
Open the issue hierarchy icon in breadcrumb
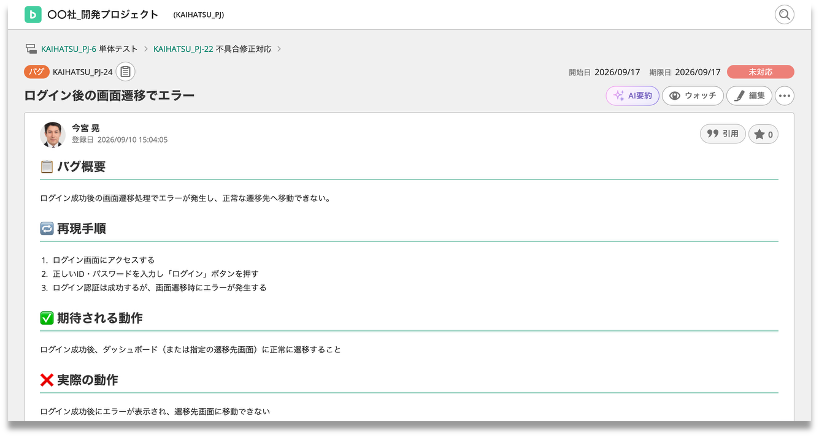click(31, 49)
